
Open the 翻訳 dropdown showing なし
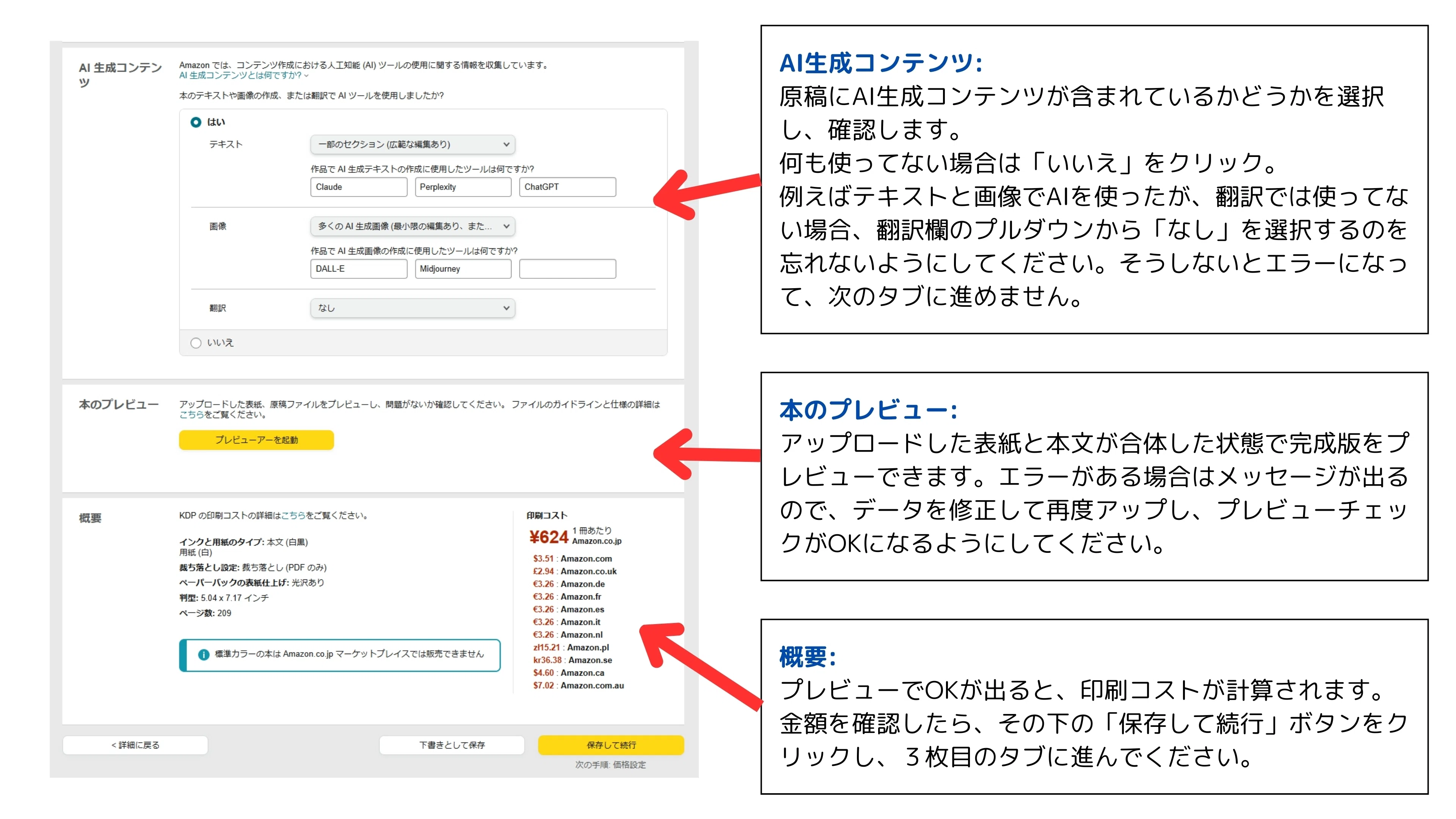click(412, 308)
